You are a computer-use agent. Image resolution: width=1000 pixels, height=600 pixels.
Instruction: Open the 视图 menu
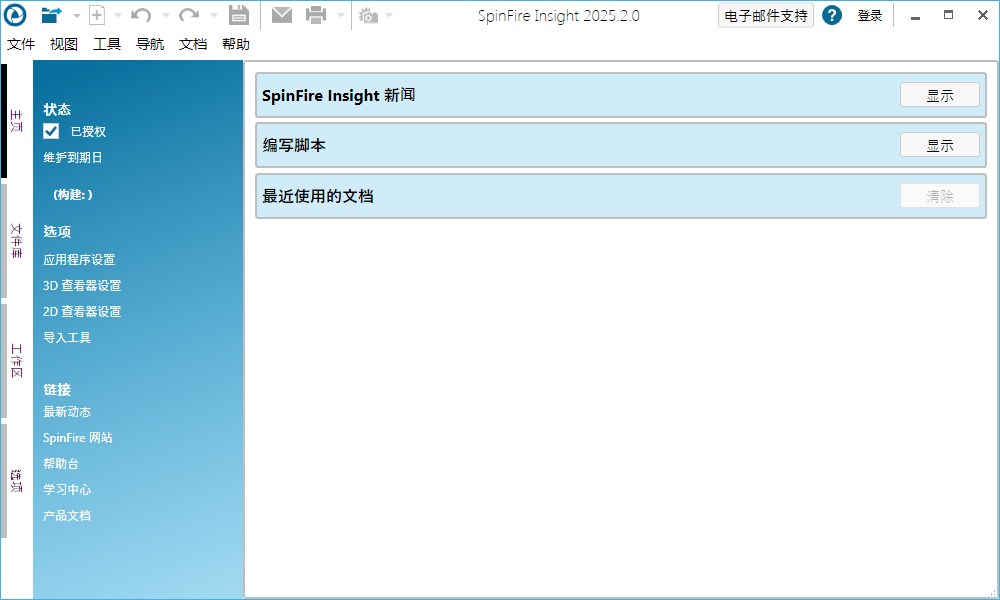[64, 44]
